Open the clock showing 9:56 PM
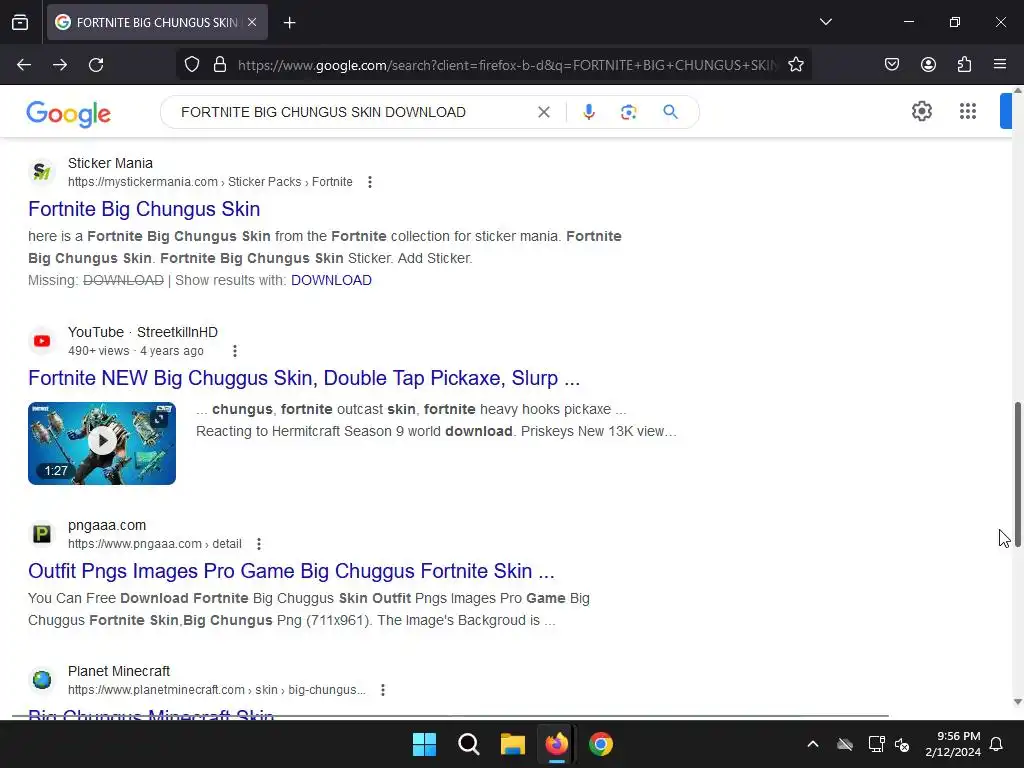 pos(953,744)
